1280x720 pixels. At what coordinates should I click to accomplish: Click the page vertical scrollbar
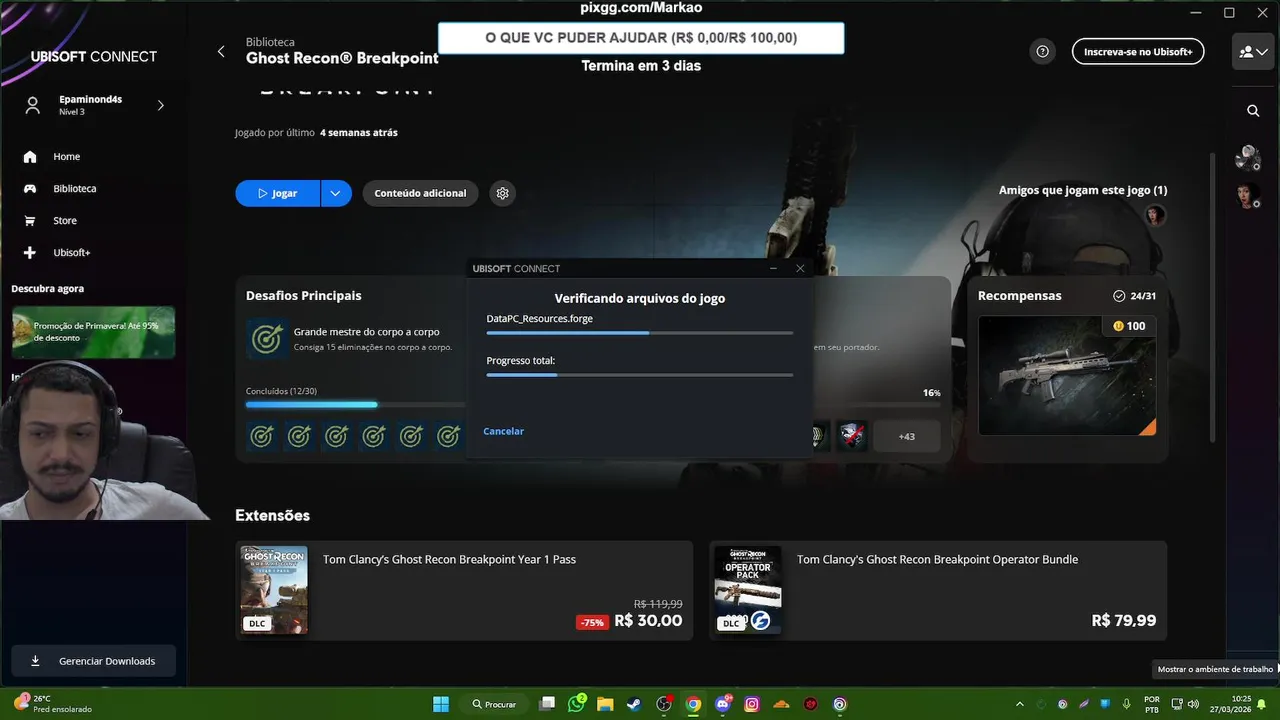tap(1213, 297)
